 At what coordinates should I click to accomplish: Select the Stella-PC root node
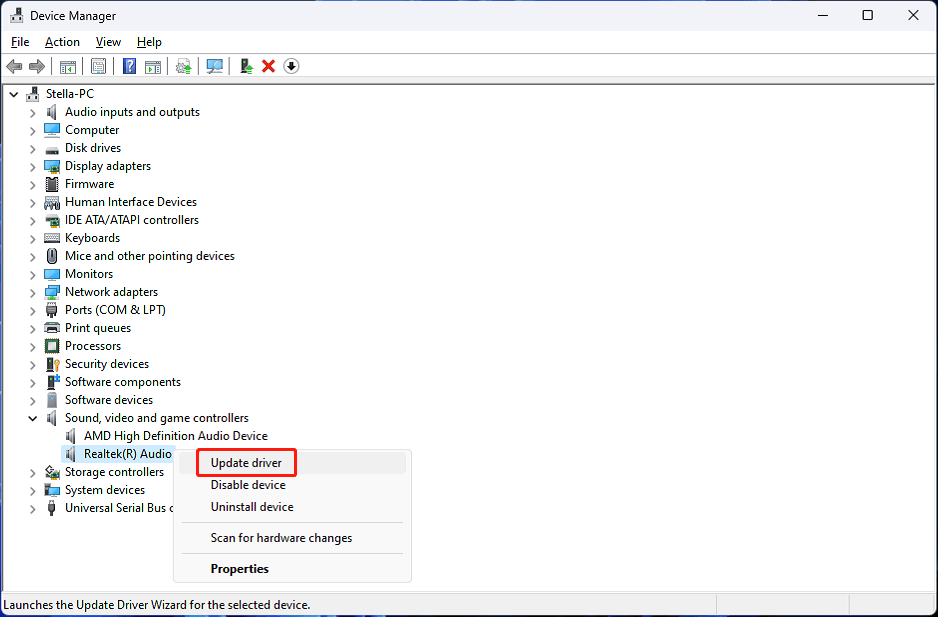(x=69, y=93)
